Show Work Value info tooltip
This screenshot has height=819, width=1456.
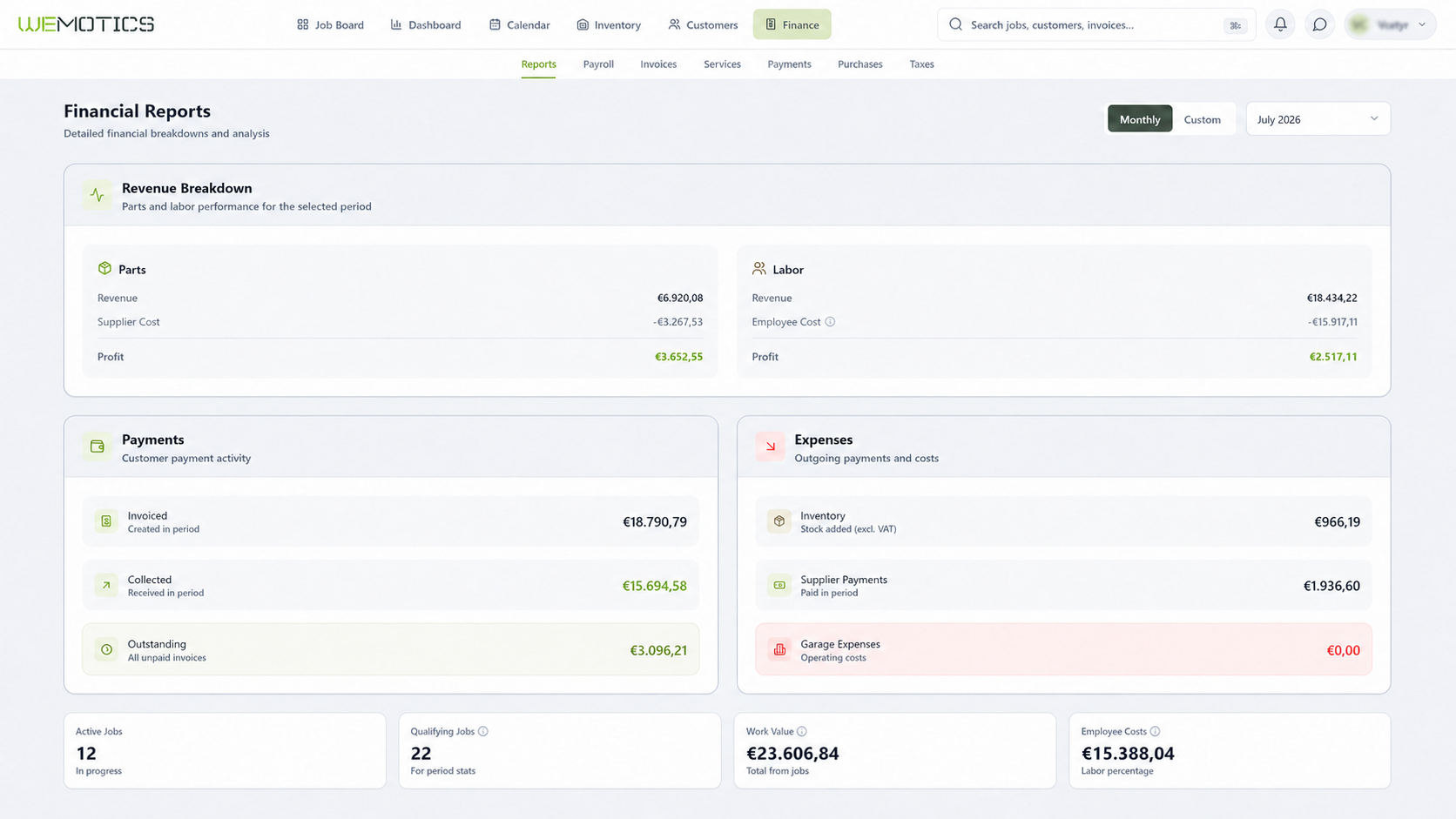[802, 731]
